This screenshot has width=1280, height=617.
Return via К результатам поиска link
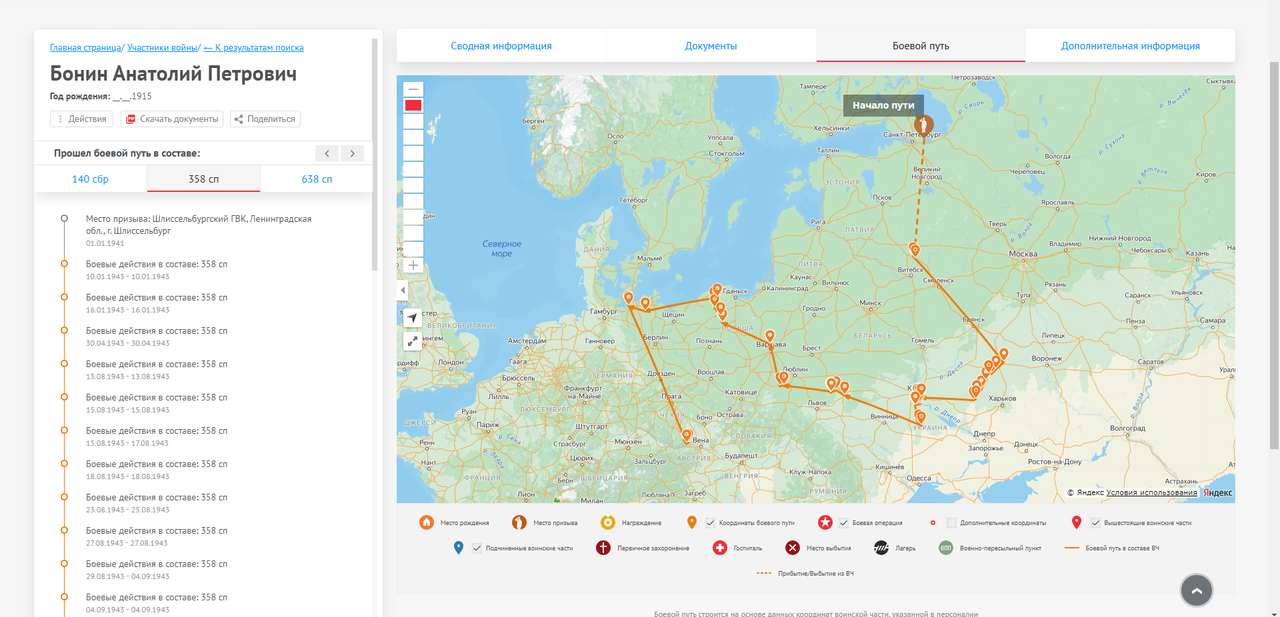click(x=254, y=47)
